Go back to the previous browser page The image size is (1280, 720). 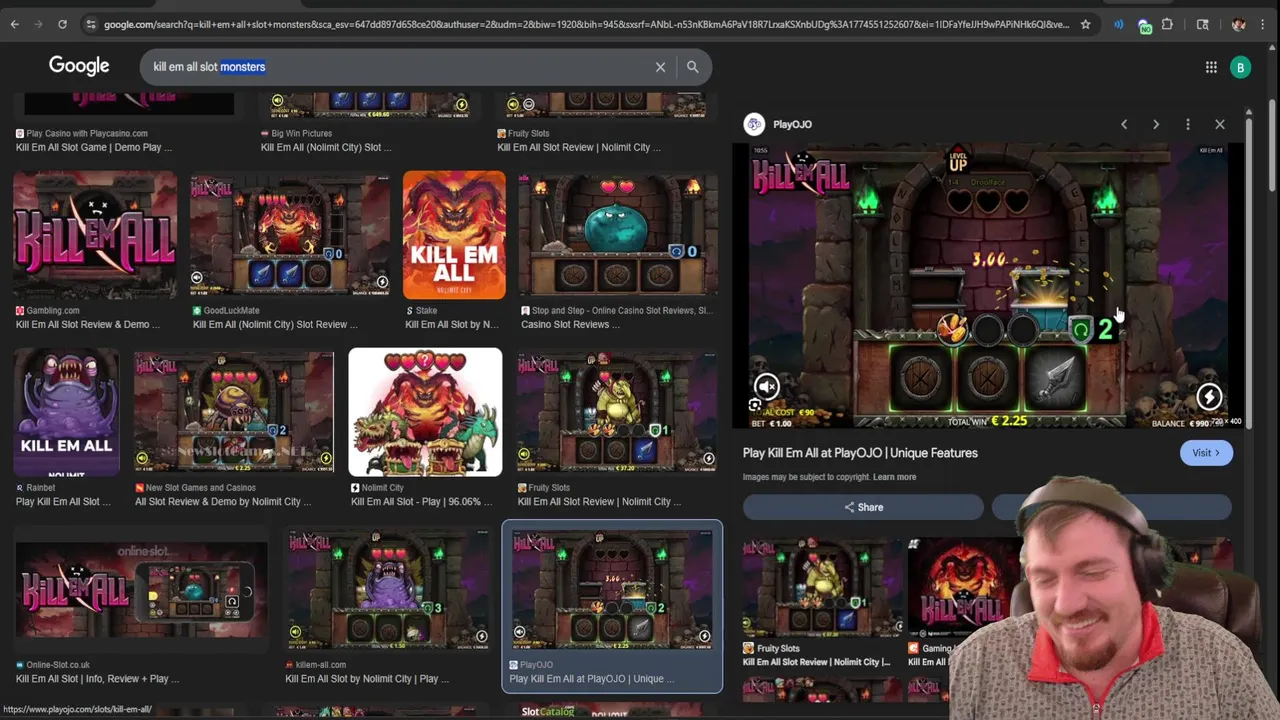click(14, 24)
